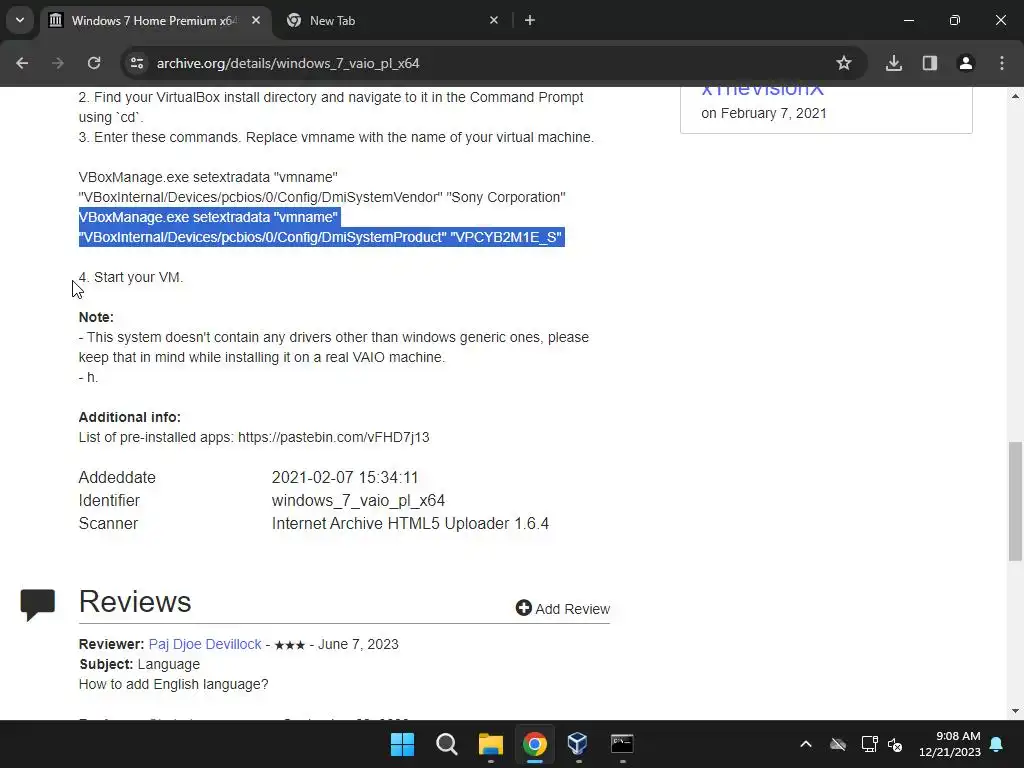Reload the archive.org page
Screen dimensions: 1024x768
coord(94,63)
